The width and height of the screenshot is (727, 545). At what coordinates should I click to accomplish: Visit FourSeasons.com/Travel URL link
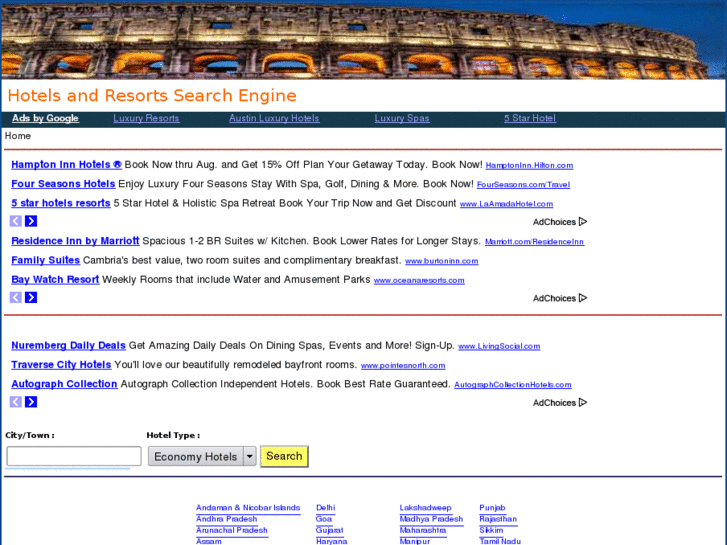(523, 185)
